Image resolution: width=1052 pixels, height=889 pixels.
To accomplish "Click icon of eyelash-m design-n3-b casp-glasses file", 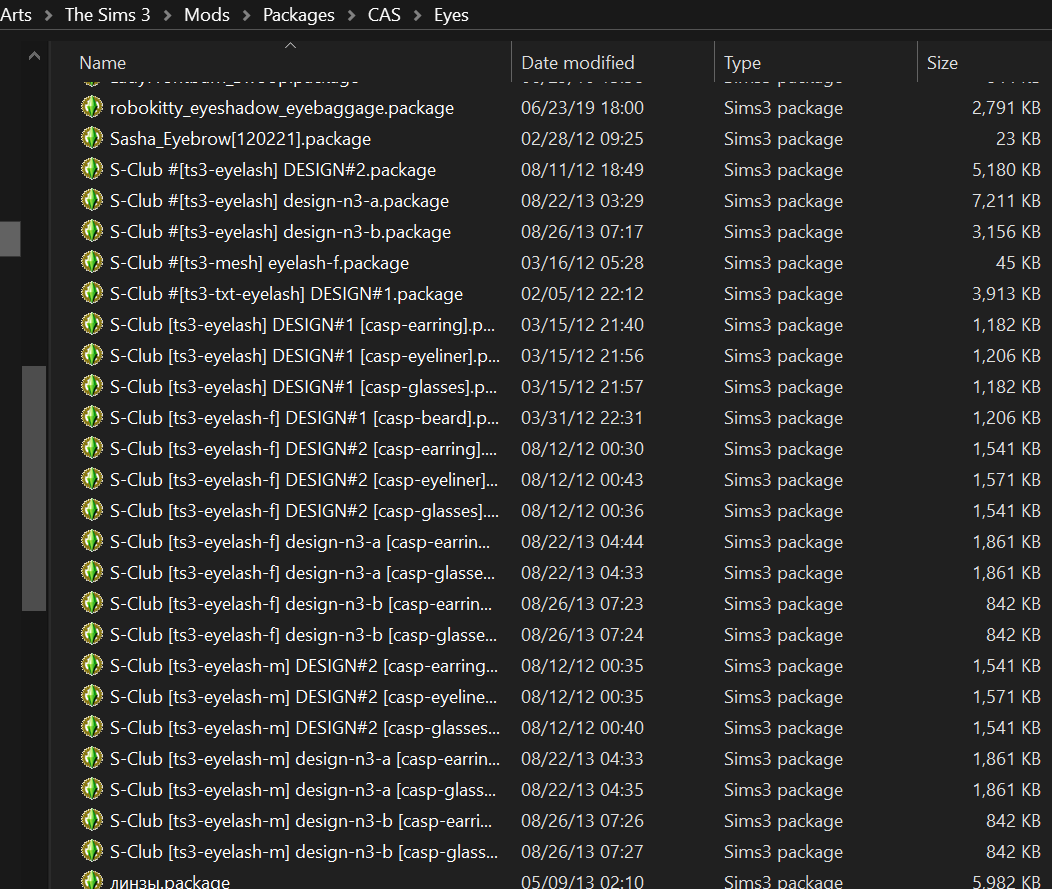I will click(x=92, y=851).
